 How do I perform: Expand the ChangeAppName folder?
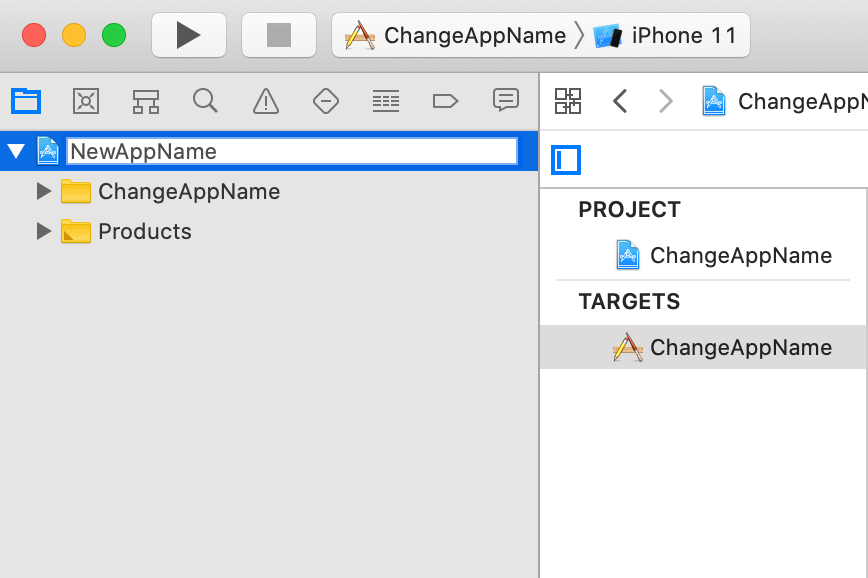coord(43,192)
